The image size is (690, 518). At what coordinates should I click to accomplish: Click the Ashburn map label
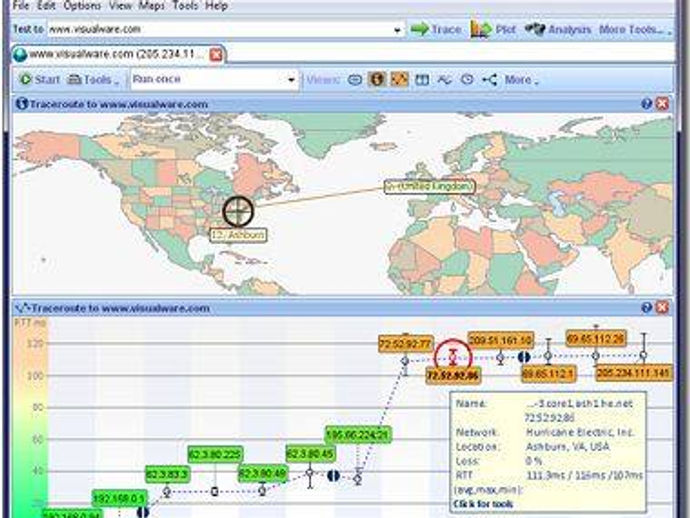238,235
